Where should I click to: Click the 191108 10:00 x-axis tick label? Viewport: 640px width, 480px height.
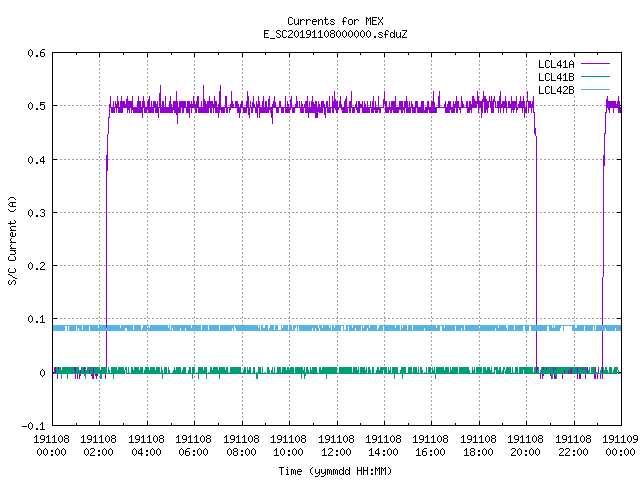point(288,446)
